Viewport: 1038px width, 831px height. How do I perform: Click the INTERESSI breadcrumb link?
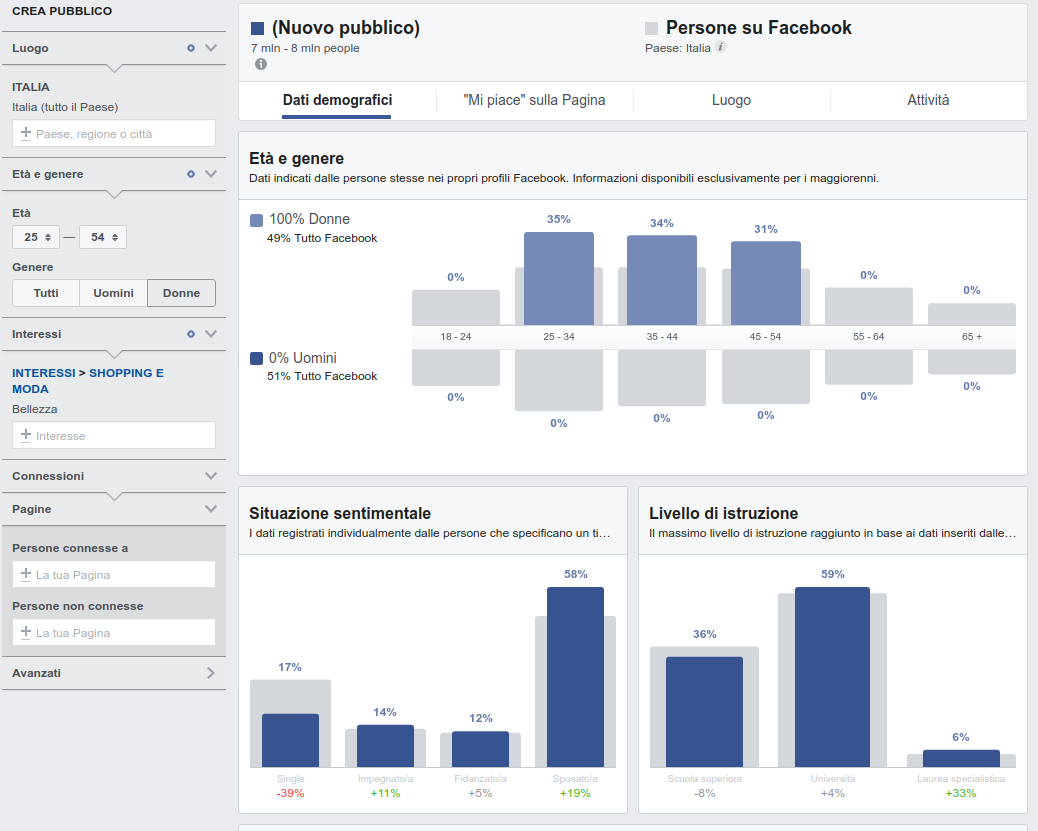point(44,373)
